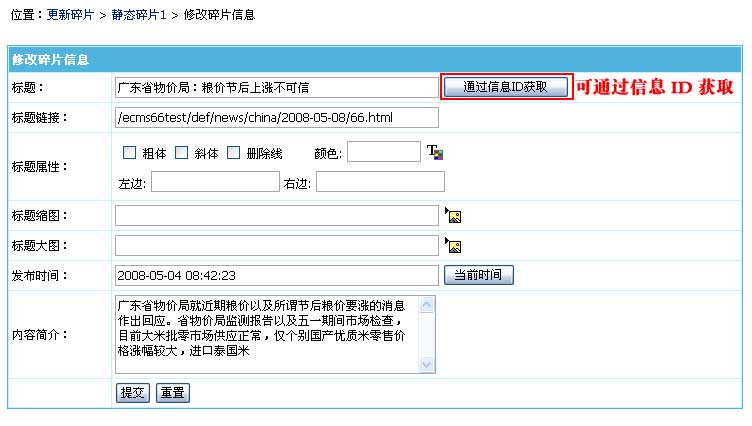Click the 左边 input field

tap(211, 182)
